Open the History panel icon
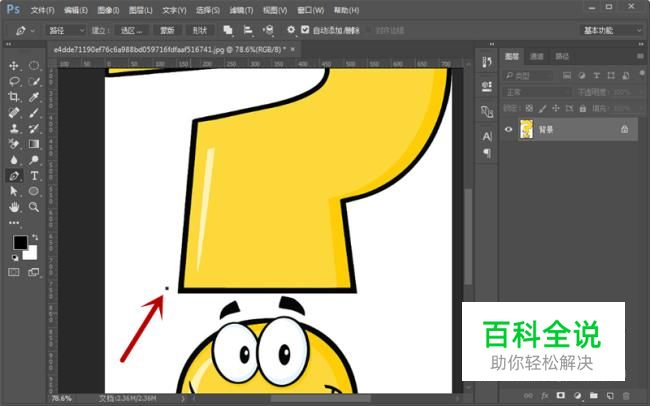The width and height of the screenshot is (650, 406). pos(487,63)
